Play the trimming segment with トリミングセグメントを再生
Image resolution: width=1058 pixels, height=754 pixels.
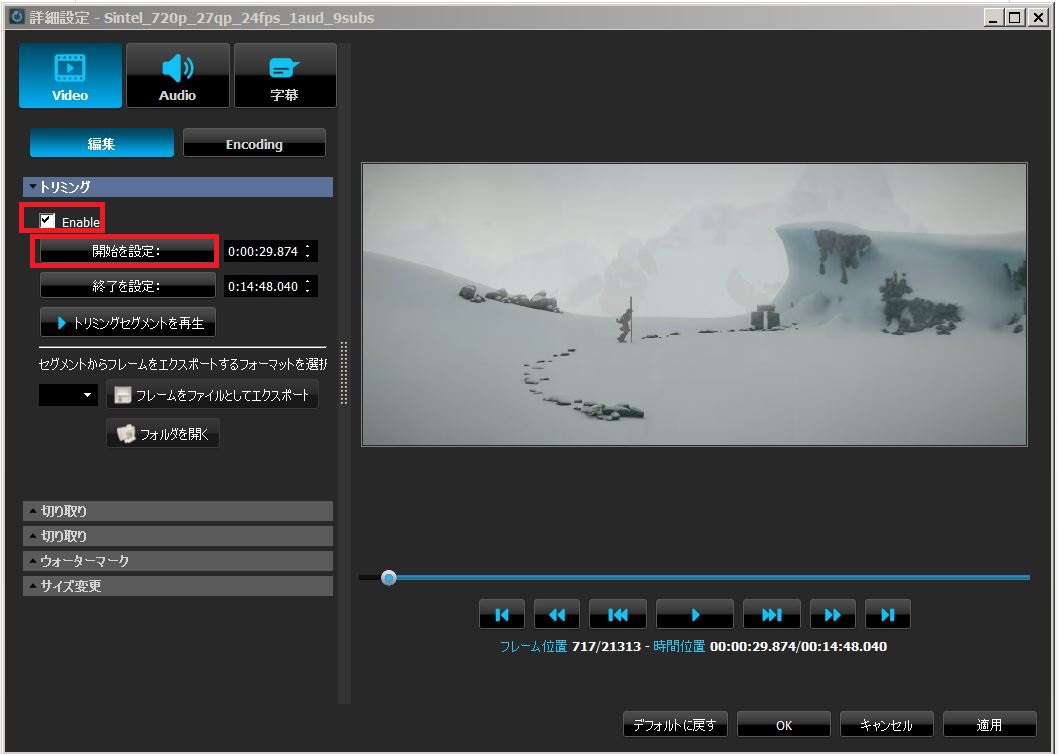coord(128,323)
